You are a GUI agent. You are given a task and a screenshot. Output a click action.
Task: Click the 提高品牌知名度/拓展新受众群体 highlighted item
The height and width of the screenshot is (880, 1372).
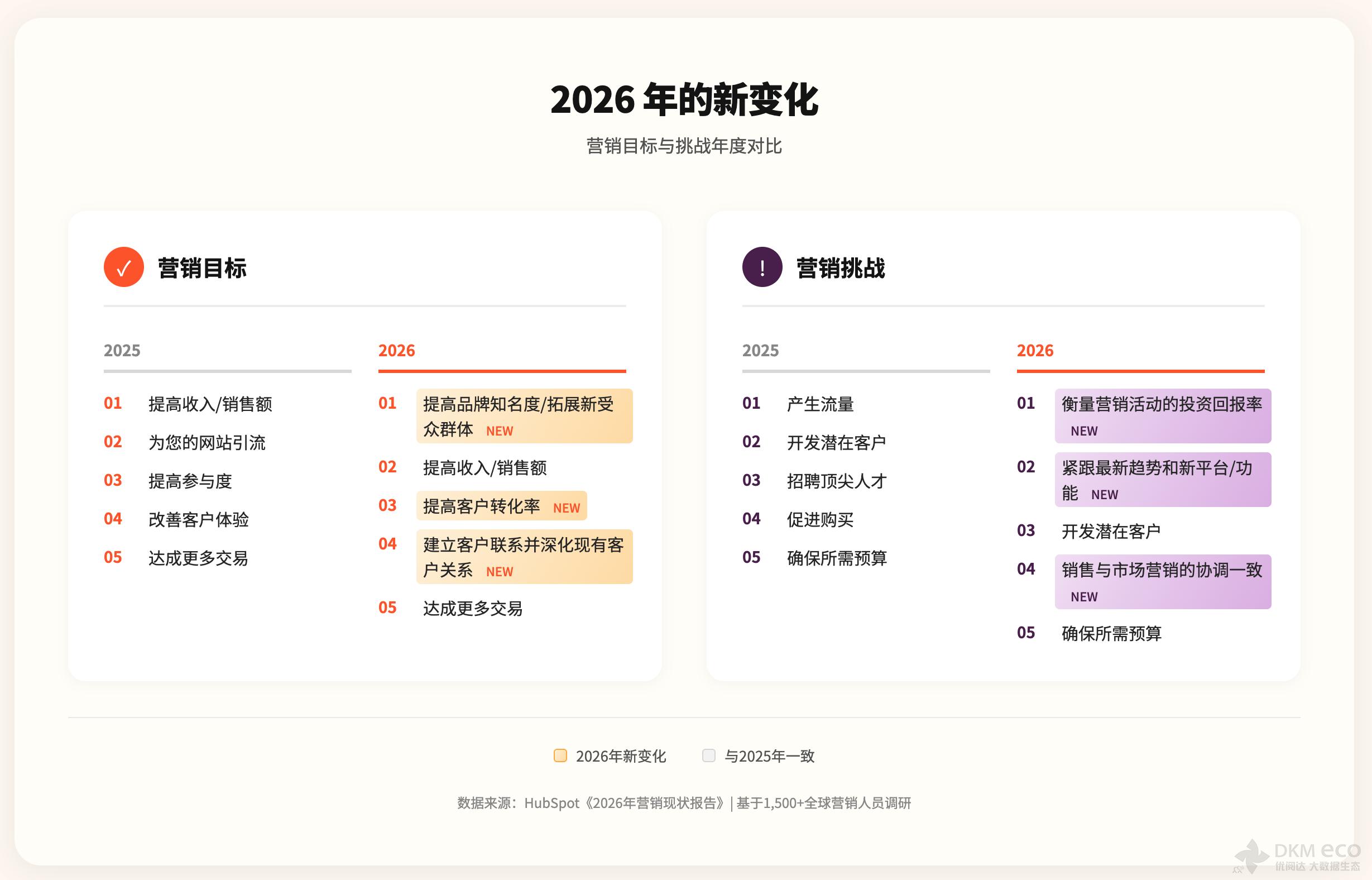[524, 416]
